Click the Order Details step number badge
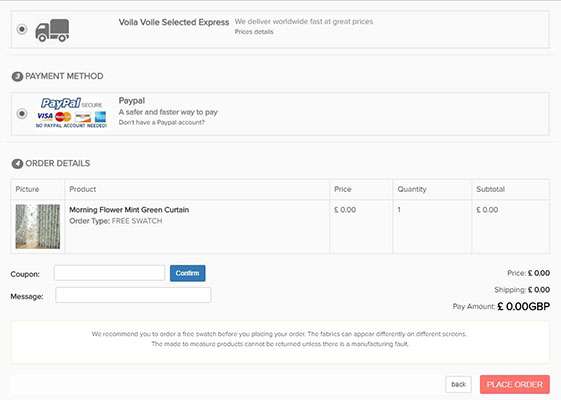The image size is (561, 400). (17, 164)
